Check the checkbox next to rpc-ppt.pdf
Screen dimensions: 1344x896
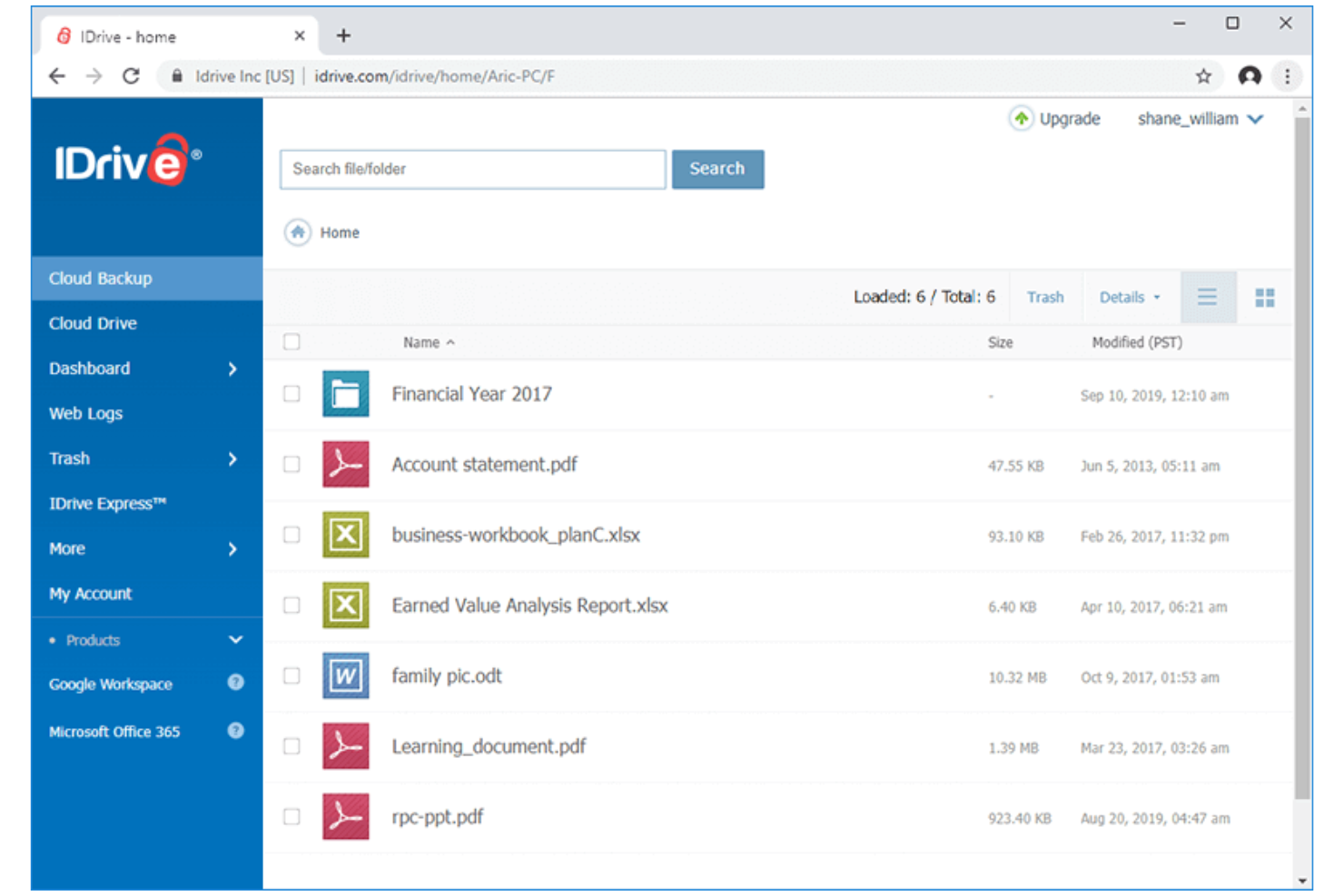pos(292,816)
